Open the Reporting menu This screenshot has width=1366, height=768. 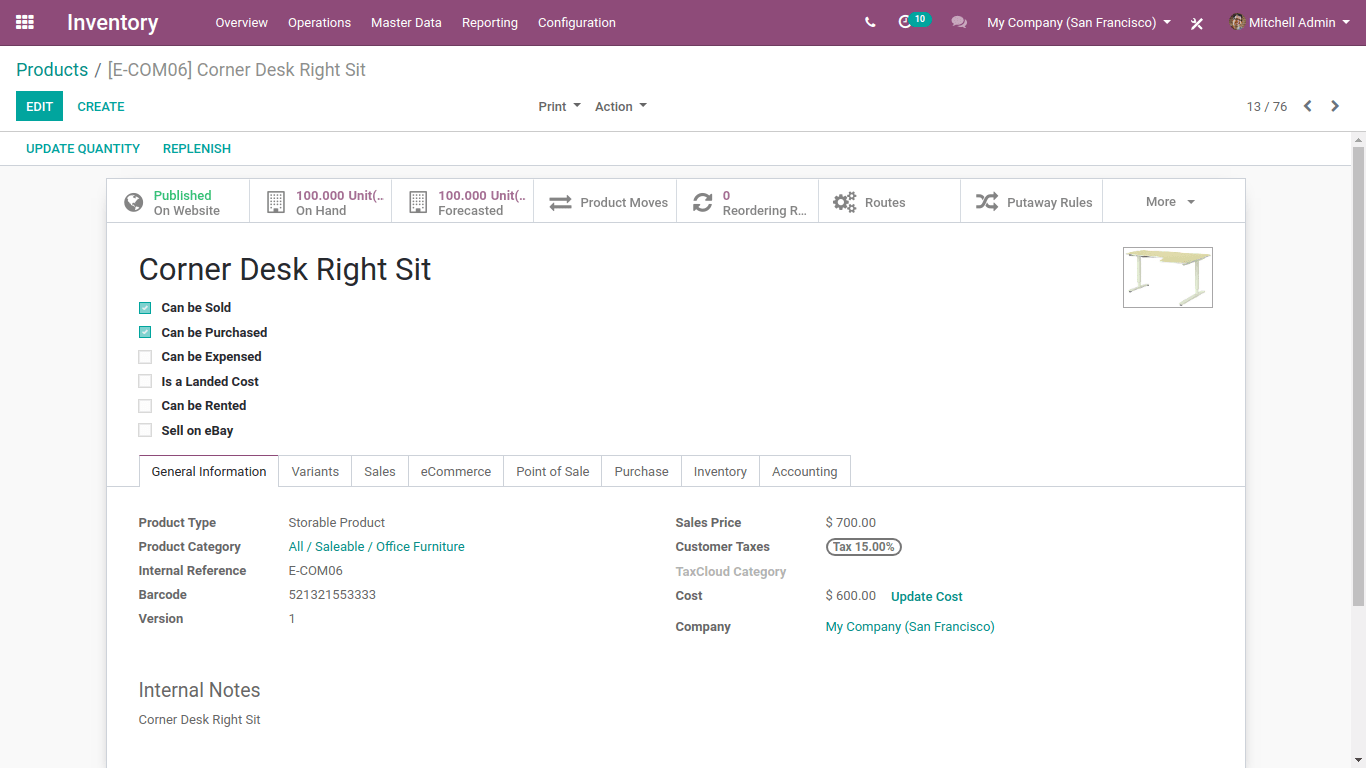coord(490,22)
